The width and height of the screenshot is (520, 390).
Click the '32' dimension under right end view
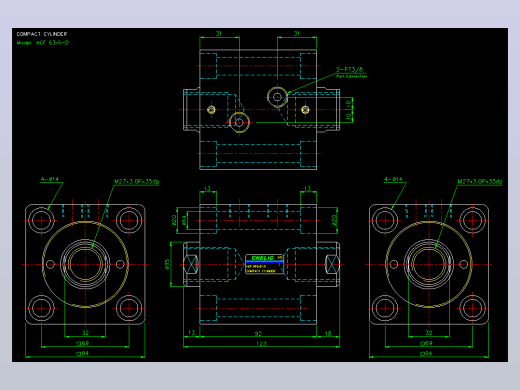429,333
